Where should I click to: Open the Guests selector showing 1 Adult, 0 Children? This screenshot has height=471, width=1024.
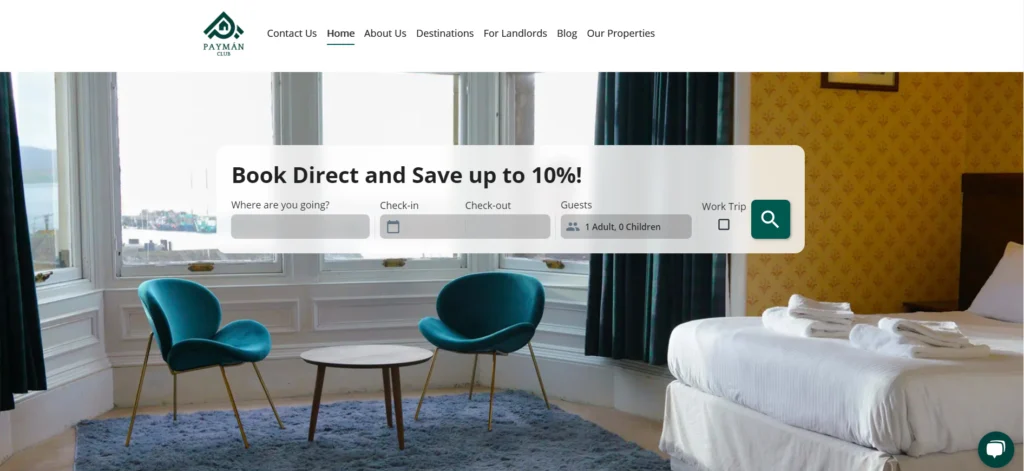pyautogui.click(x=626, y=227)
